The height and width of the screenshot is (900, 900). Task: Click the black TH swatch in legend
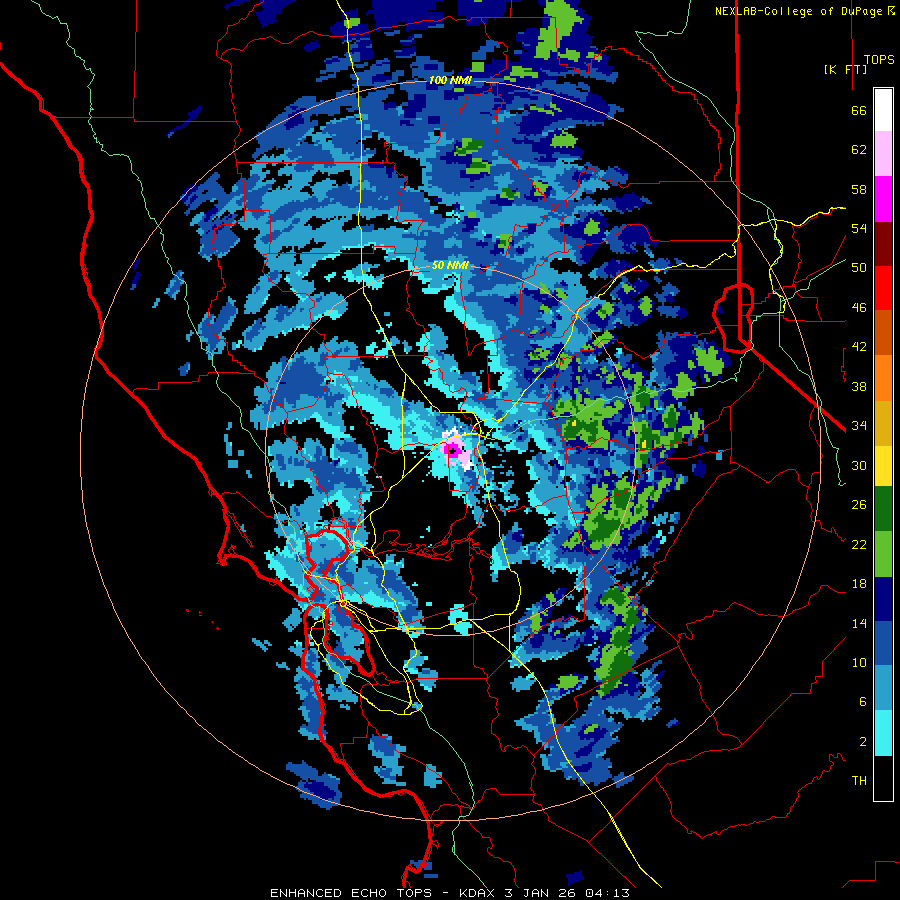(883, 778)
